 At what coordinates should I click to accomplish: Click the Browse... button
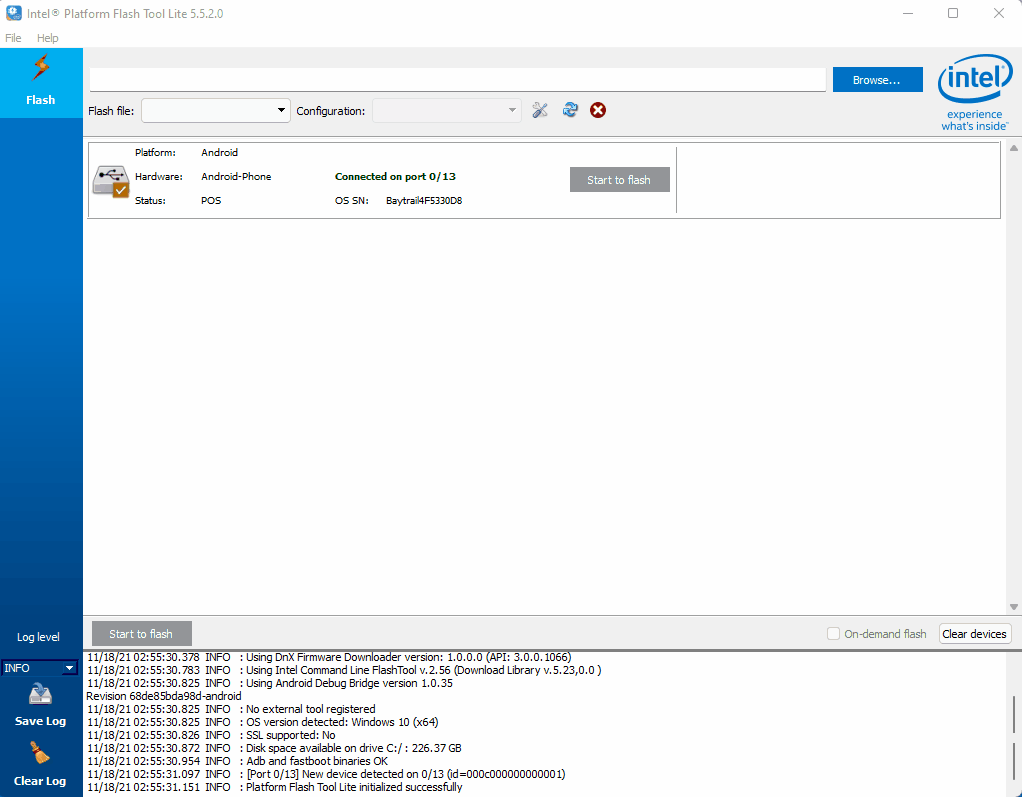(877, 80)
